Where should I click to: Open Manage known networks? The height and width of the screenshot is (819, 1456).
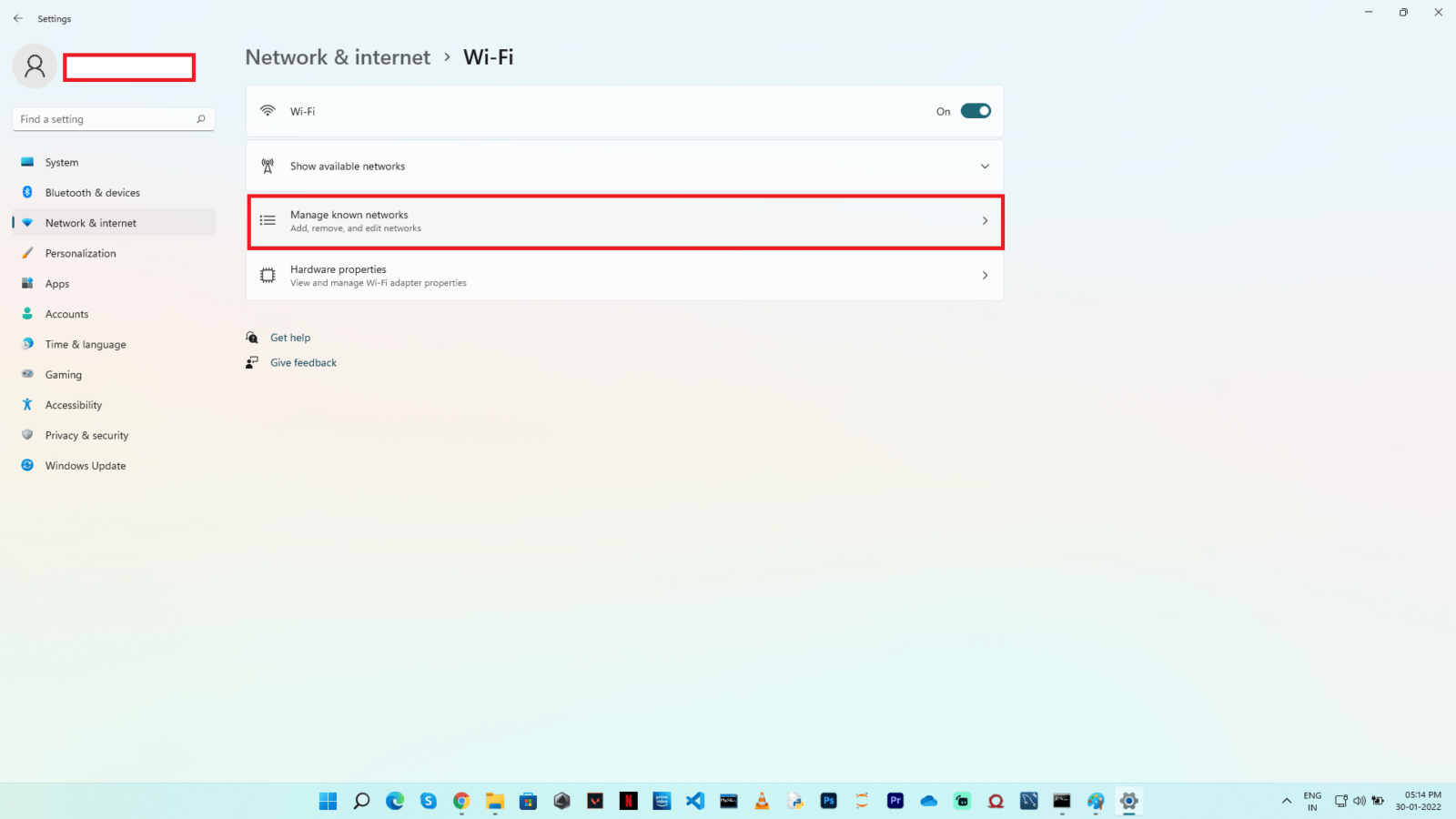[x=624, y=221]
